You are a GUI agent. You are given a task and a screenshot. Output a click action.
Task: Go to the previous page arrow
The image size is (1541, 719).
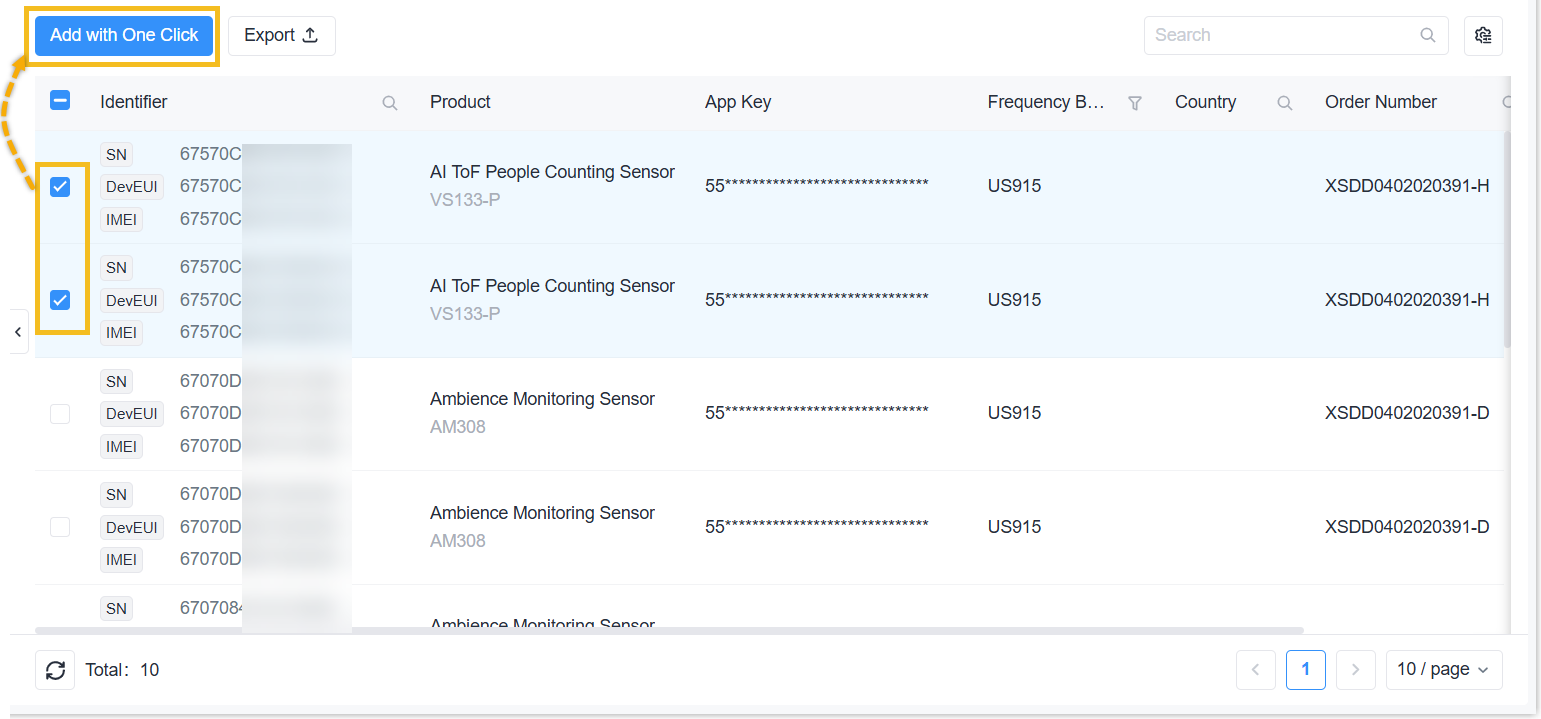(x=1256, y=670)
